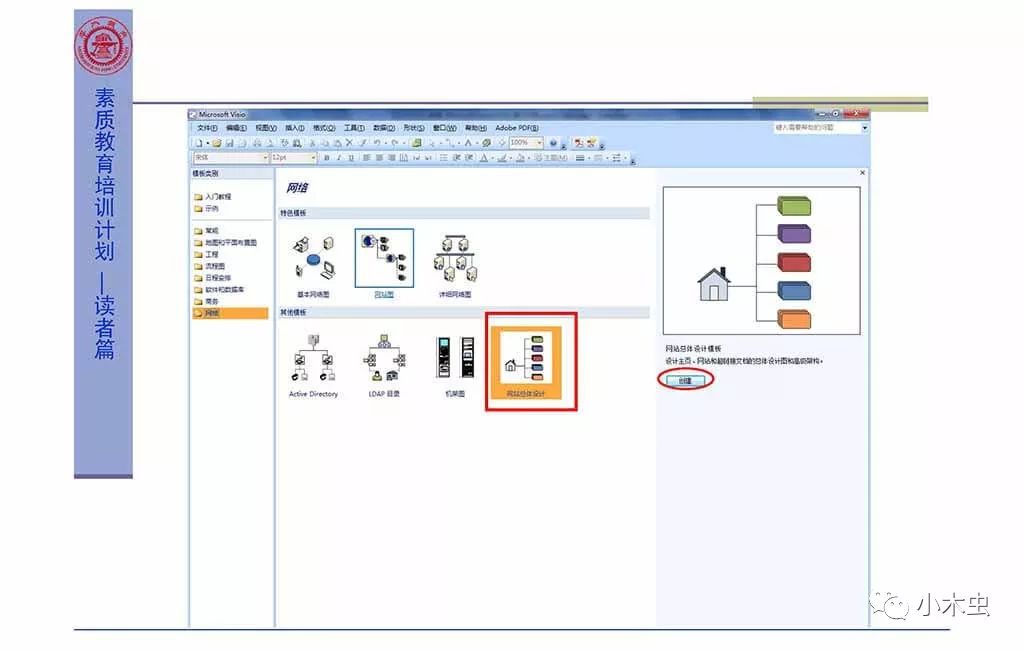Select the 常规 template category

tap(206, 231)
